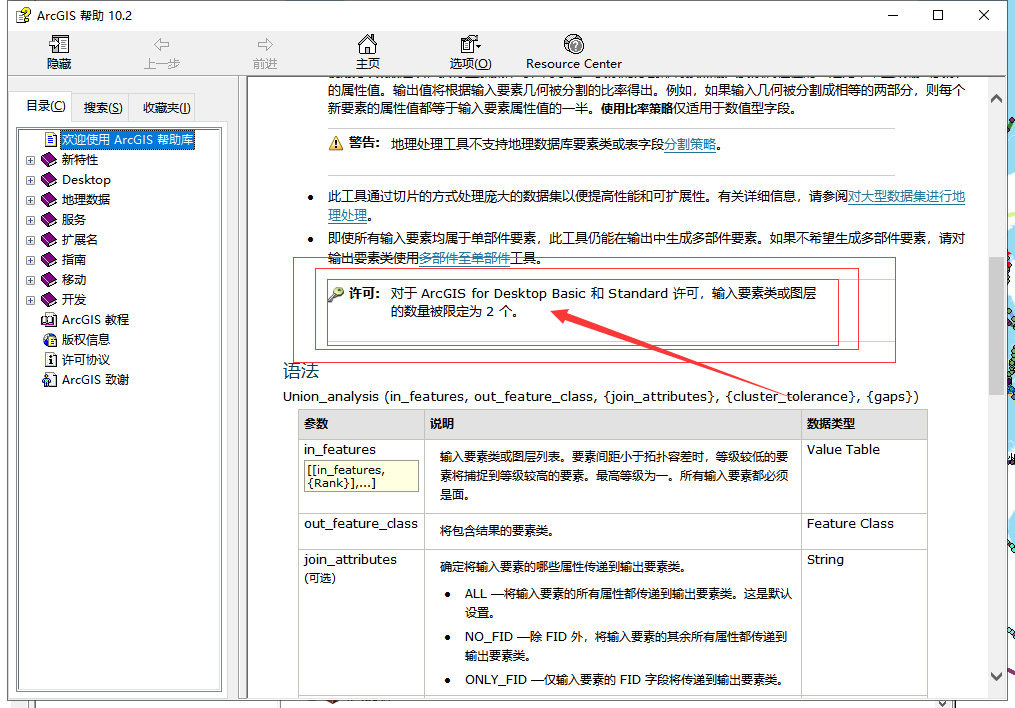Expand the 服务 tree node
1015x708 pixels.
coord(30,219)
